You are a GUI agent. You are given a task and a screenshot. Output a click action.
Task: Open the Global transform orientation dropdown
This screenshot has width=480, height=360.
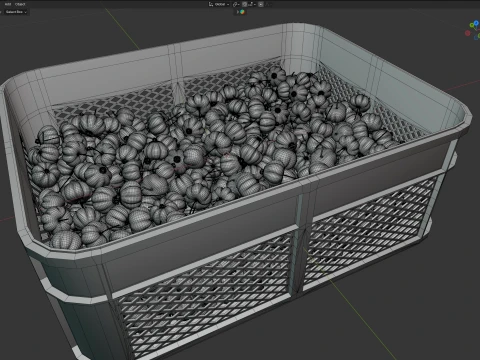point(219,4)
